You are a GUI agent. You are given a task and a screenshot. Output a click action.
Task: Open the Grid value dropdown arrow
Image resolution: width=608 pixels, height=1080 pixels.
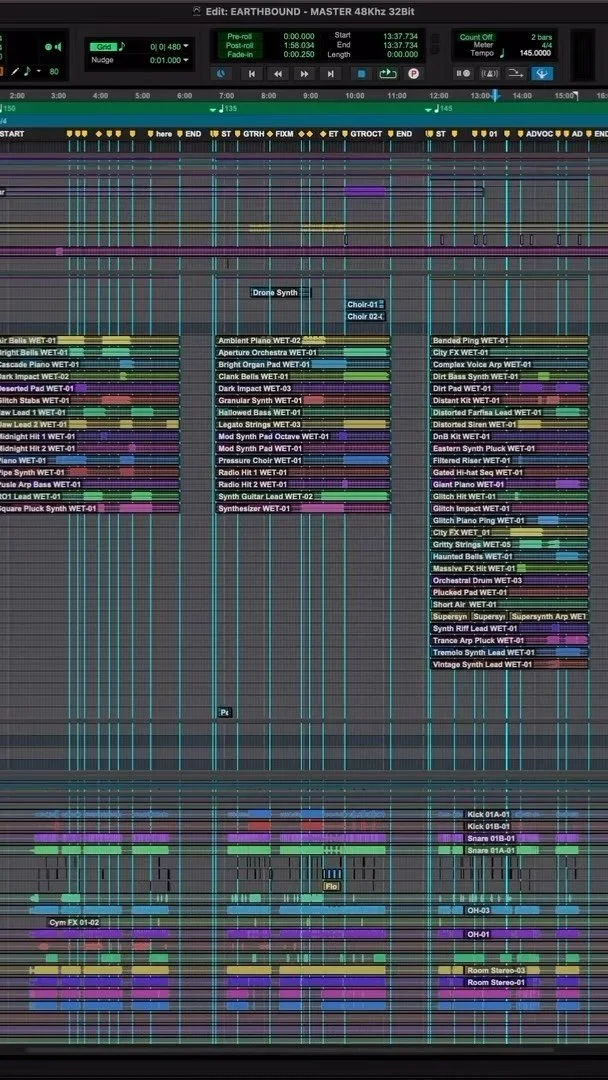click(186, 47)
